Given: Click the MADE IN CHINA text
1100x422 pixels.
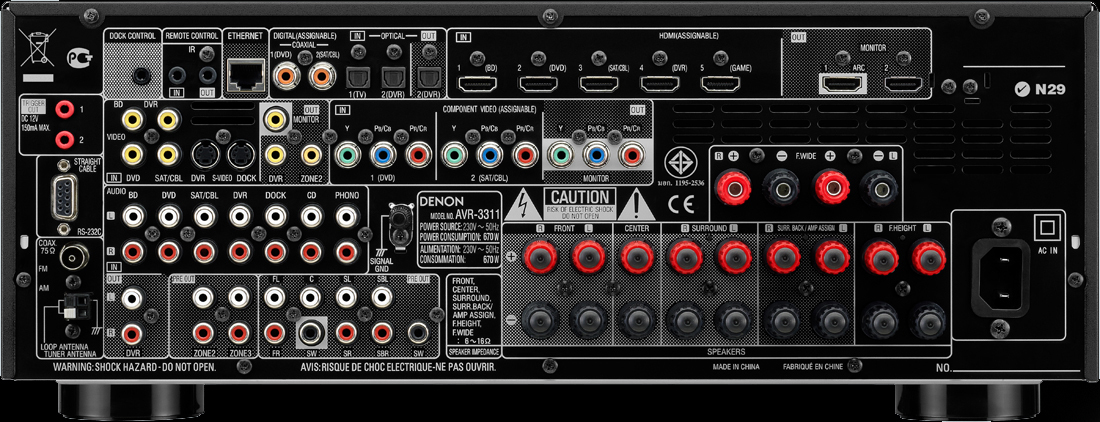Looking at the screenshot, I should [735, 366].
